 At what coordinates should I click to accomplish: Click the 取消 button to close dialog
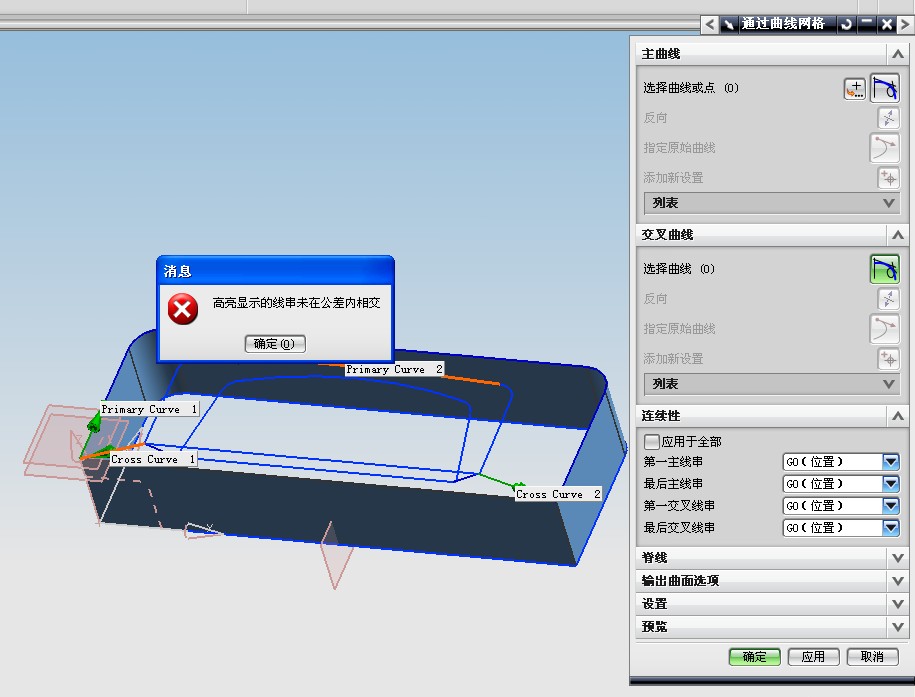click(x=872, y=657)
